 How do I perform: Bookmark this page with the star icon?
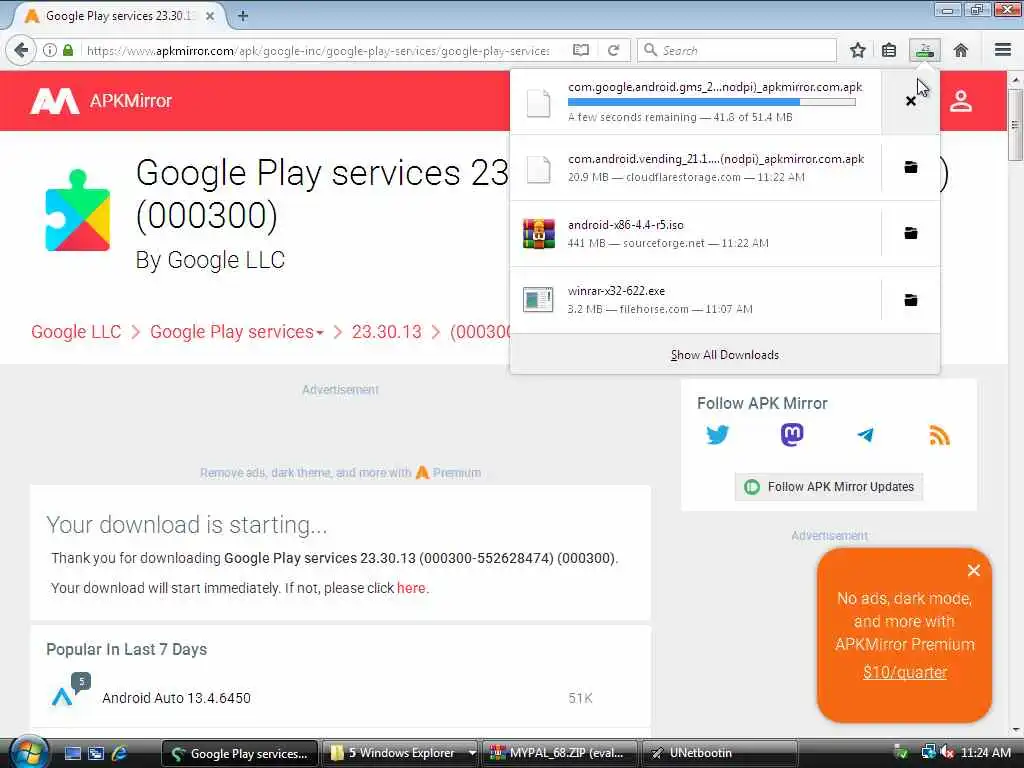point(857,50)
